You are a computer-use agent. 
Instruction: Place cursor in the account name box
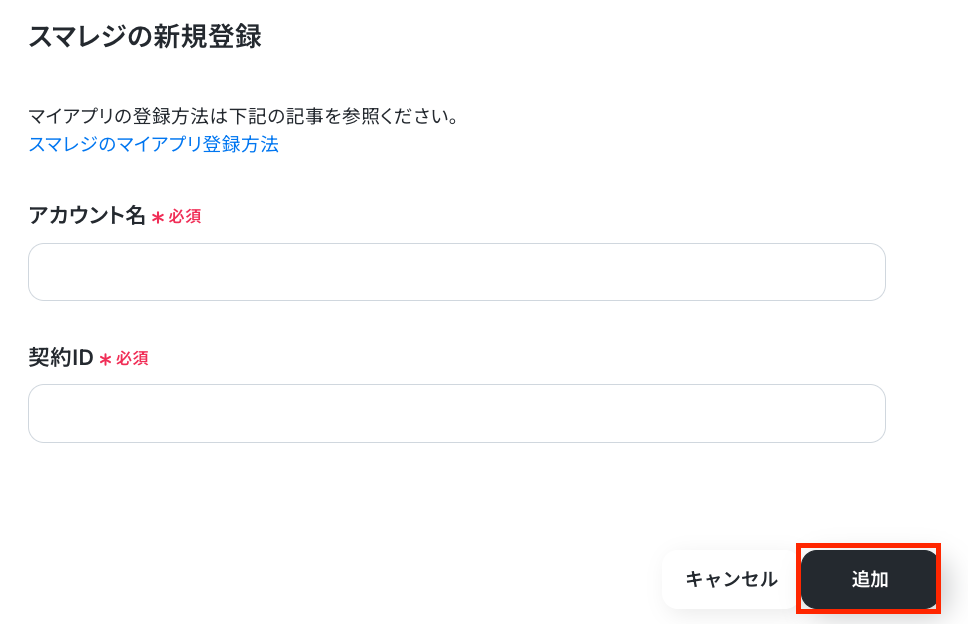point(456,272)
